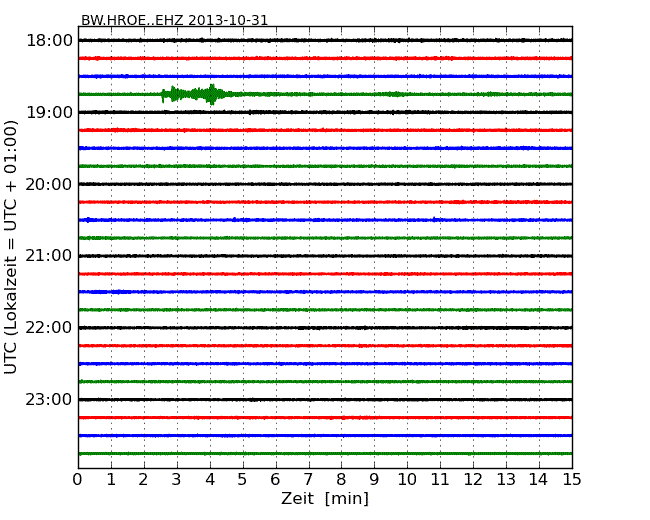The height and width of the screenshot is (520, 650).
Task: Click the 20:00 time label
Action: pyautogui.click(x=49, y=184)
